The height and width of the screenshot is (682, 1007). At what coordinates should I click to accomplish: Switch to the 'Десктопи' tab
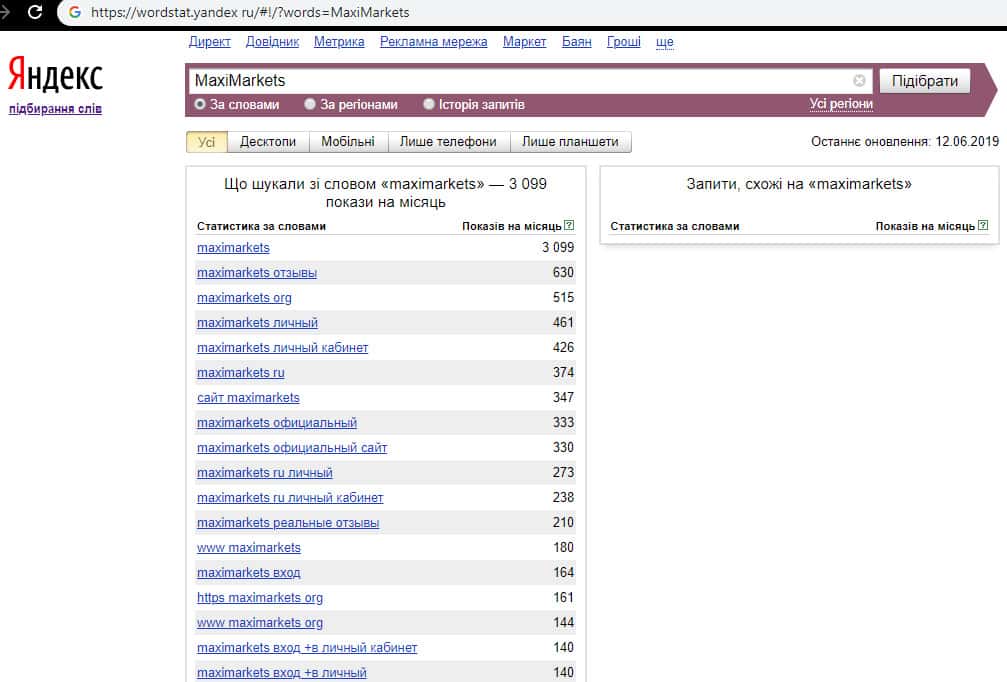(x=268, y=142)
